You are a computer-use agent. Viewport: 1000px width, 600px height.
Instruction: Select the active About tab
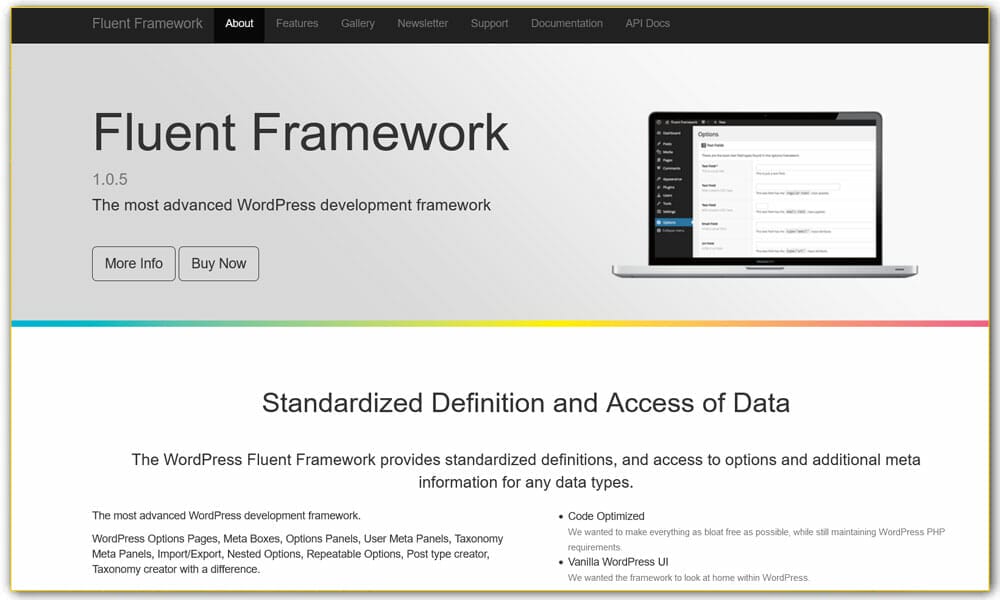[x=239, y=24]
